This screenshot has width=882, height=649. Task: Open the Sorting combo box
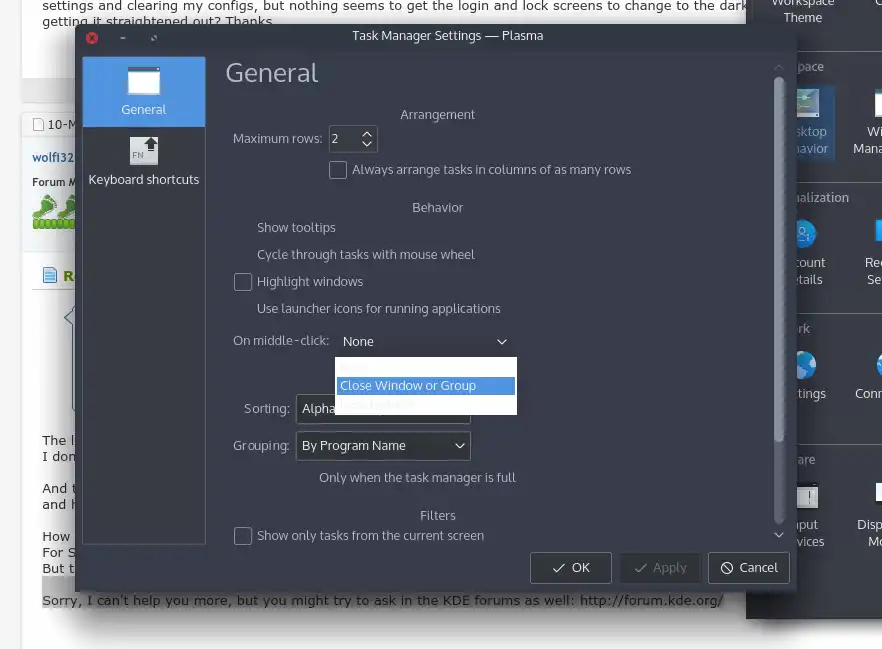pyautogui.click(x=383, y=409)
